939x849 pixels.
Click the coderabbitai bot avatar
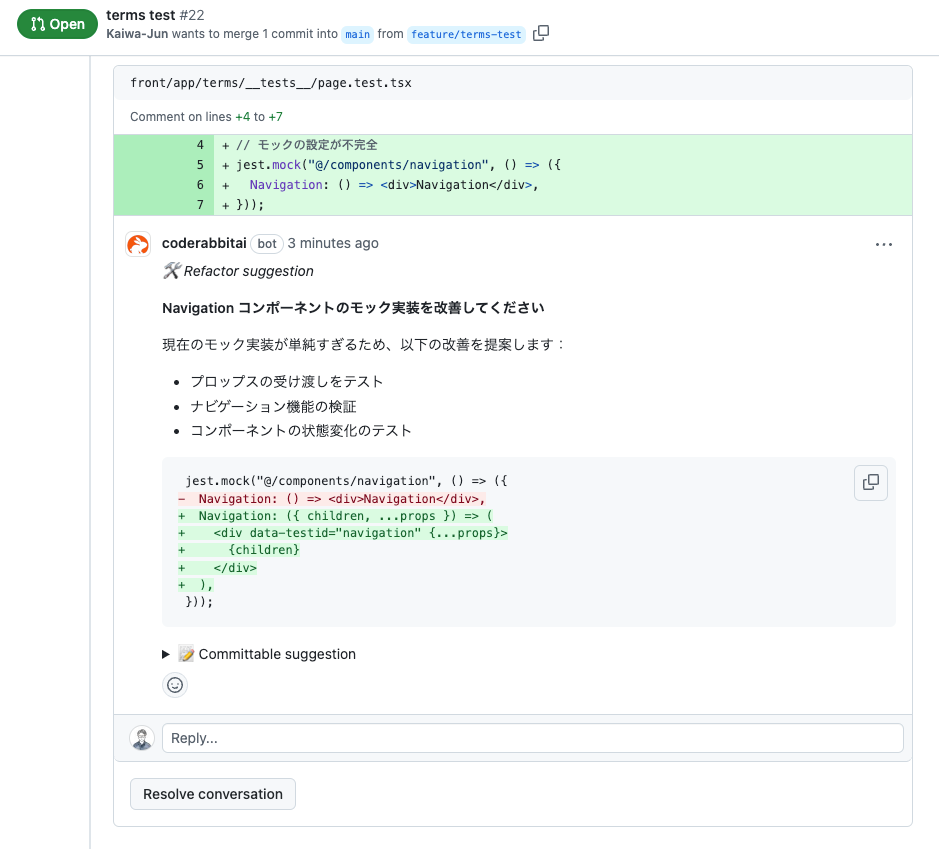click(137, 243)
